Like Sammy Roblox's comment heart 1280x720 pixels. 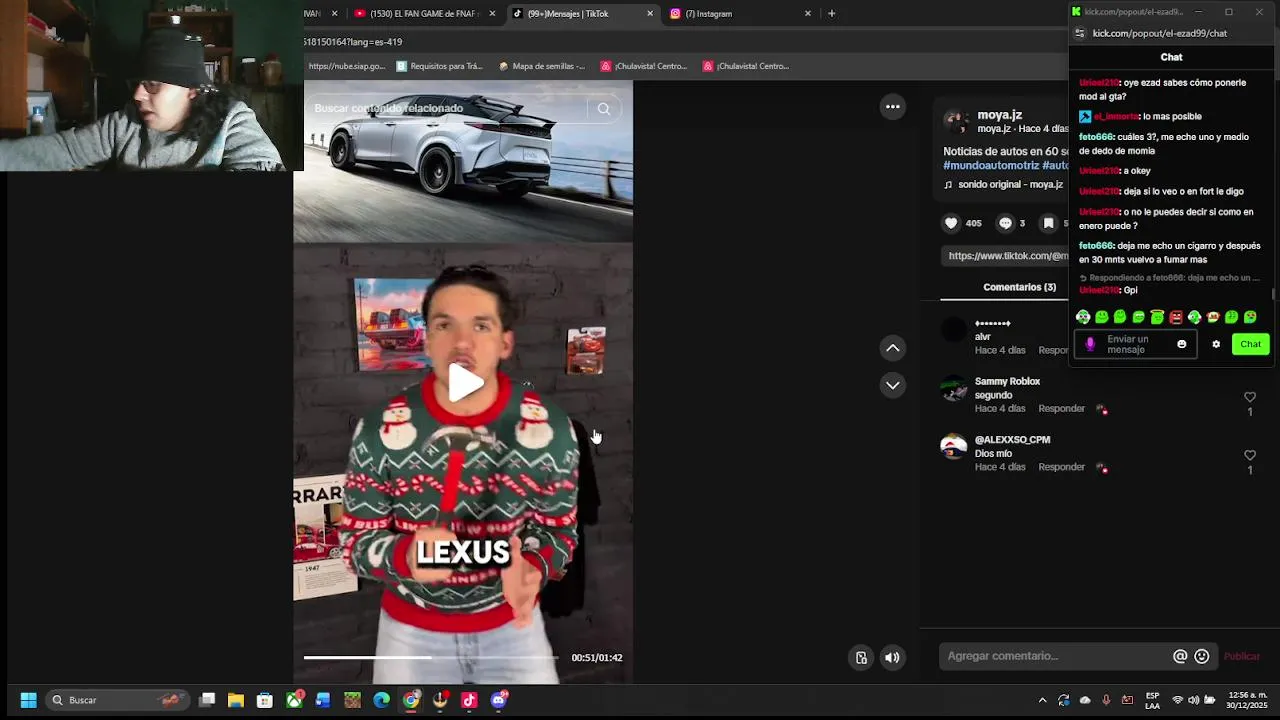(1249, 397)
